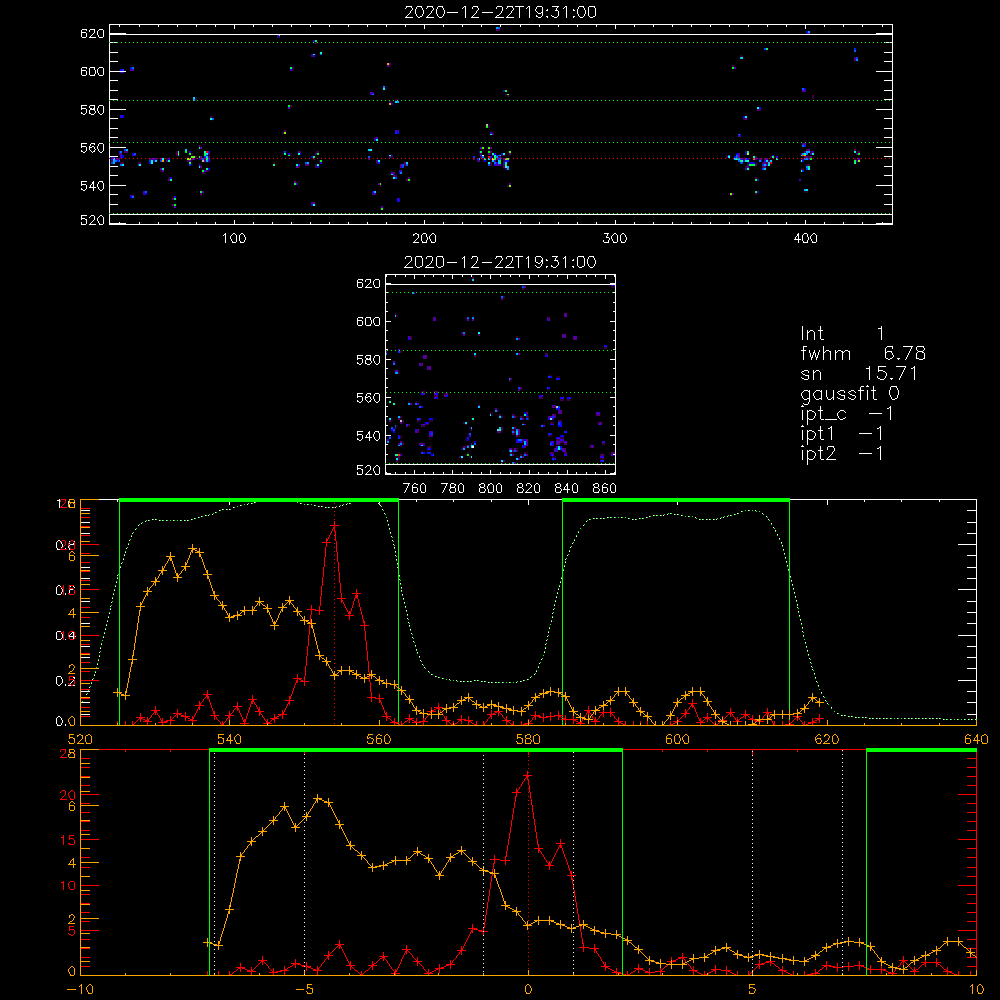This screenshot has width=1000, height=1000.
Task: Click x-axis label -10 on bottom plot
Action: [80, 990]
